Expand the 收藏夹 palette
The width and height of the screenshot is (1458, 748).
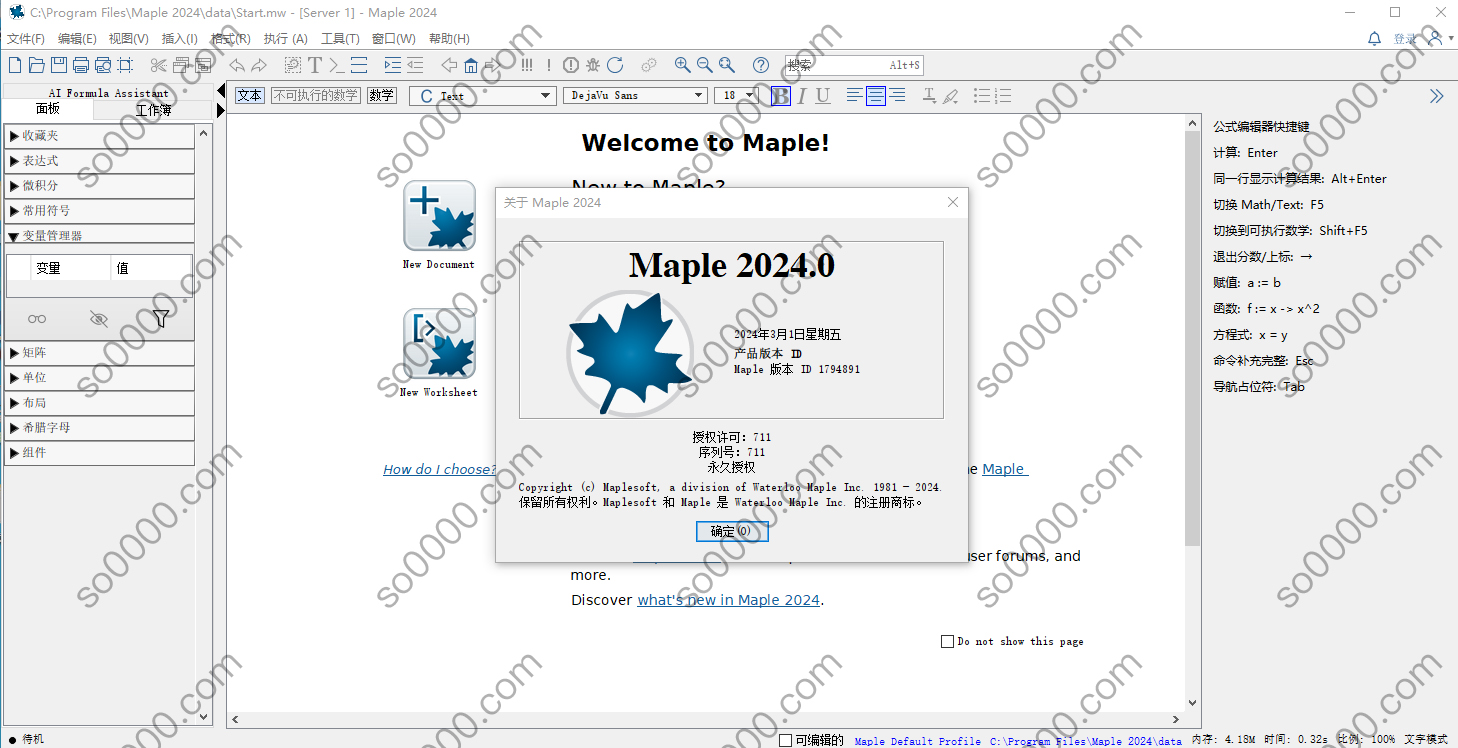99,136
